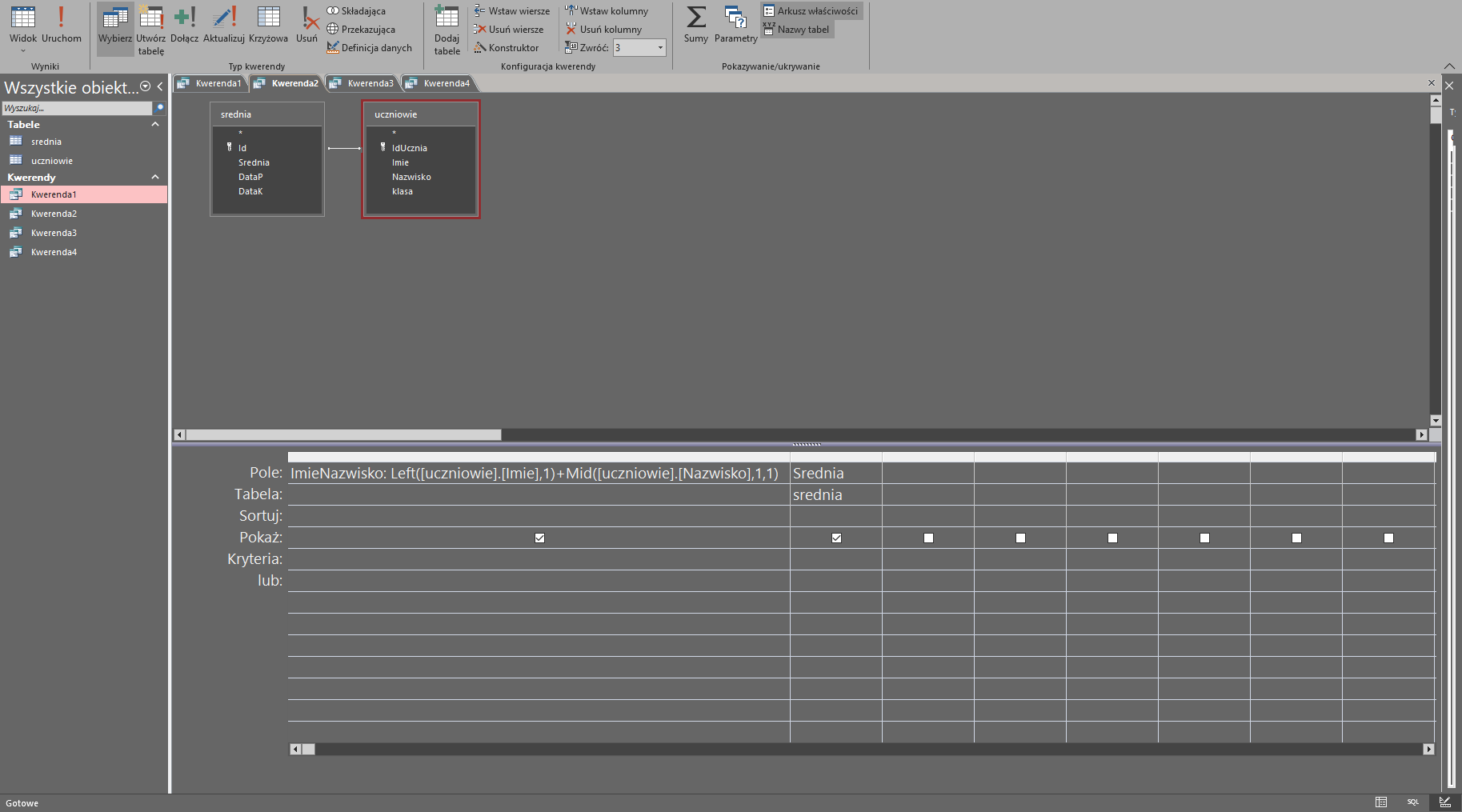Click the Wyszukaj search field
1462x812 pixels.
click(x=77, y=108)
